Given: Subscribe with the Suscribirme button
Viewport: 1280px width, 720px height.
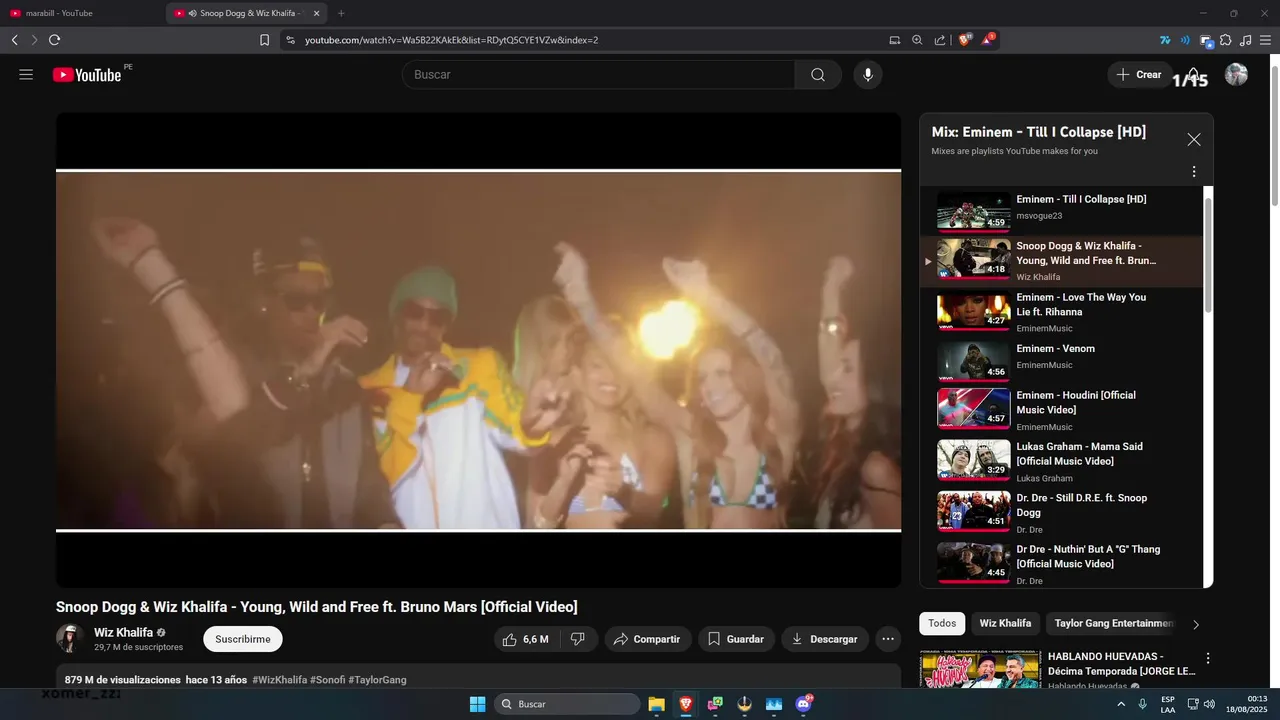Looking at the screenshot, I should 243,639.
